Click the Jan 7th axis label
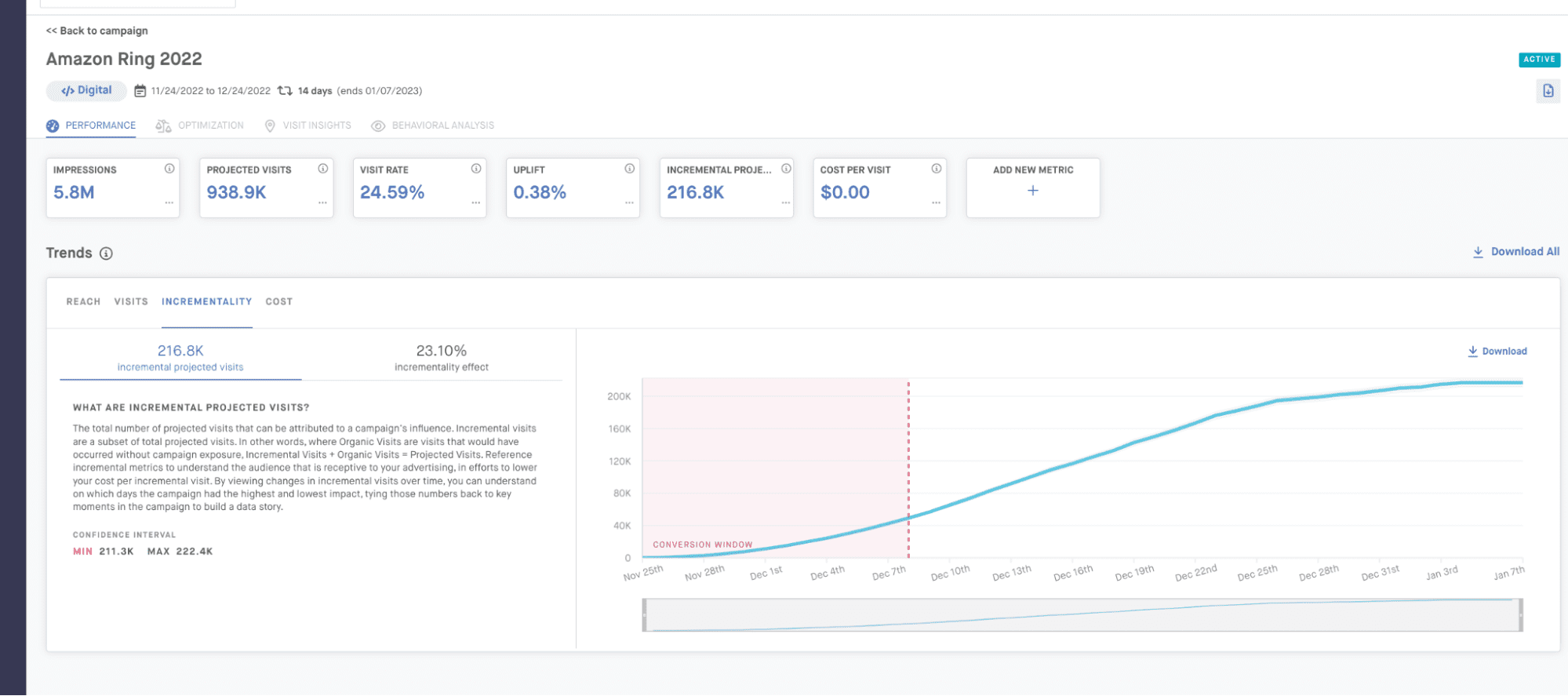The height and width of the screenshot is (696, 1568). (x=1509, y=573)
